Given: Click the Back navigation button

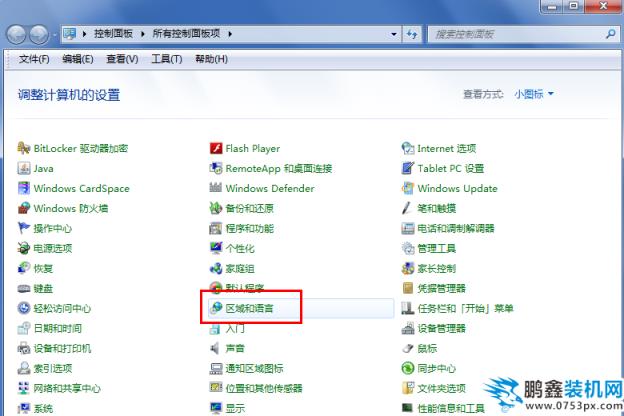Looking at the screenshot, I should click(16, 35).
